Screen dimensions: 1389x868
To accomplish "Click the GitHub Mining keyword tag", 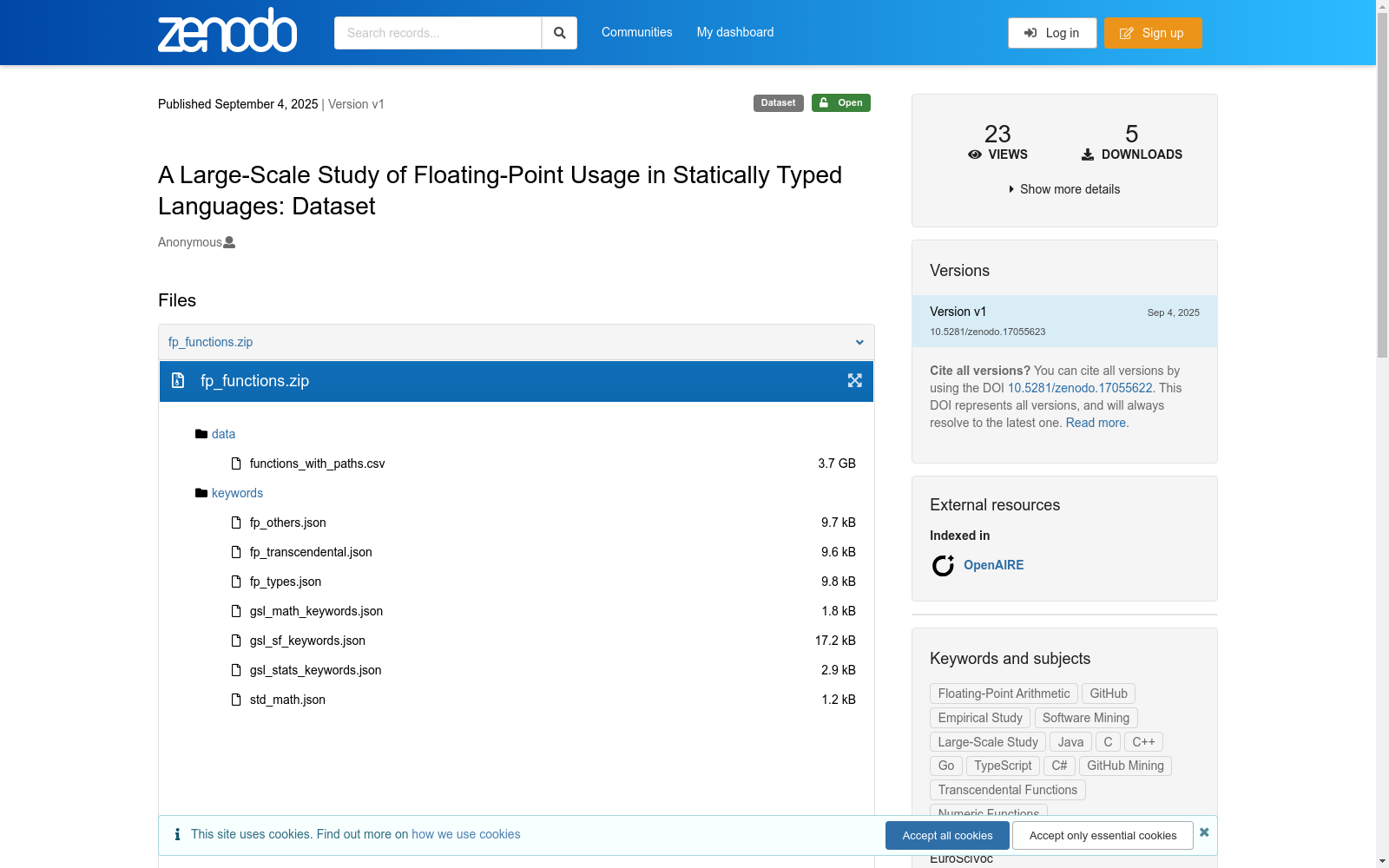I will (1125, 766).
